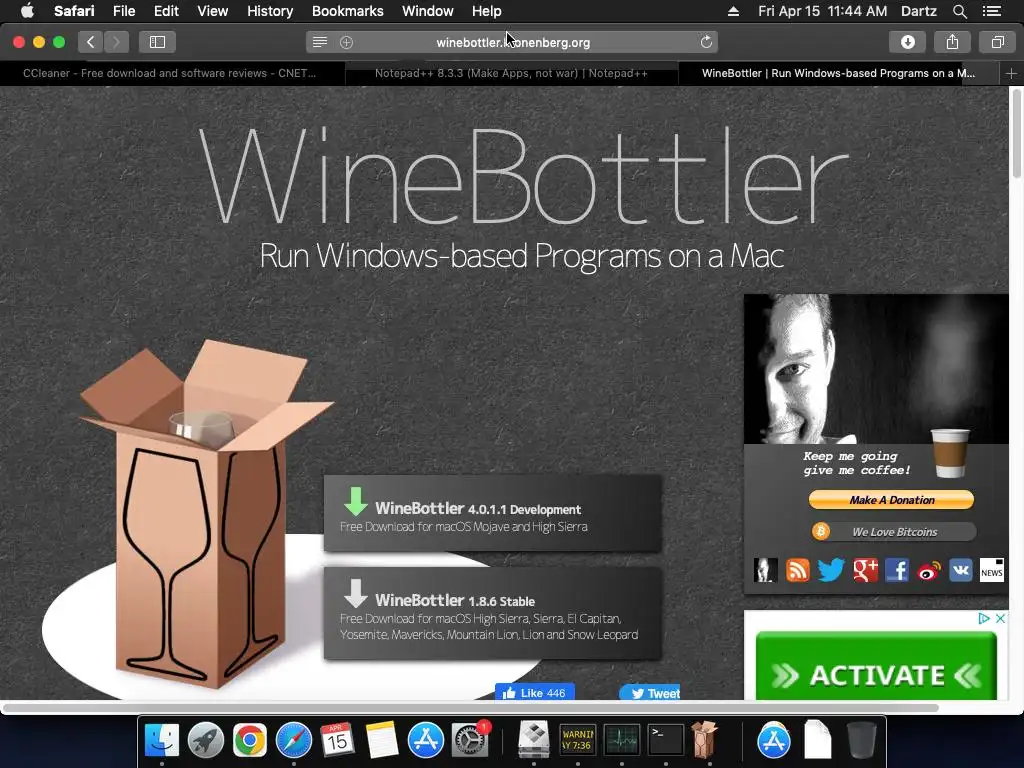Click the horizontal page scrollbar
Image resolution: width=1024 pixels, height=768 pixels.
[470, 708]
